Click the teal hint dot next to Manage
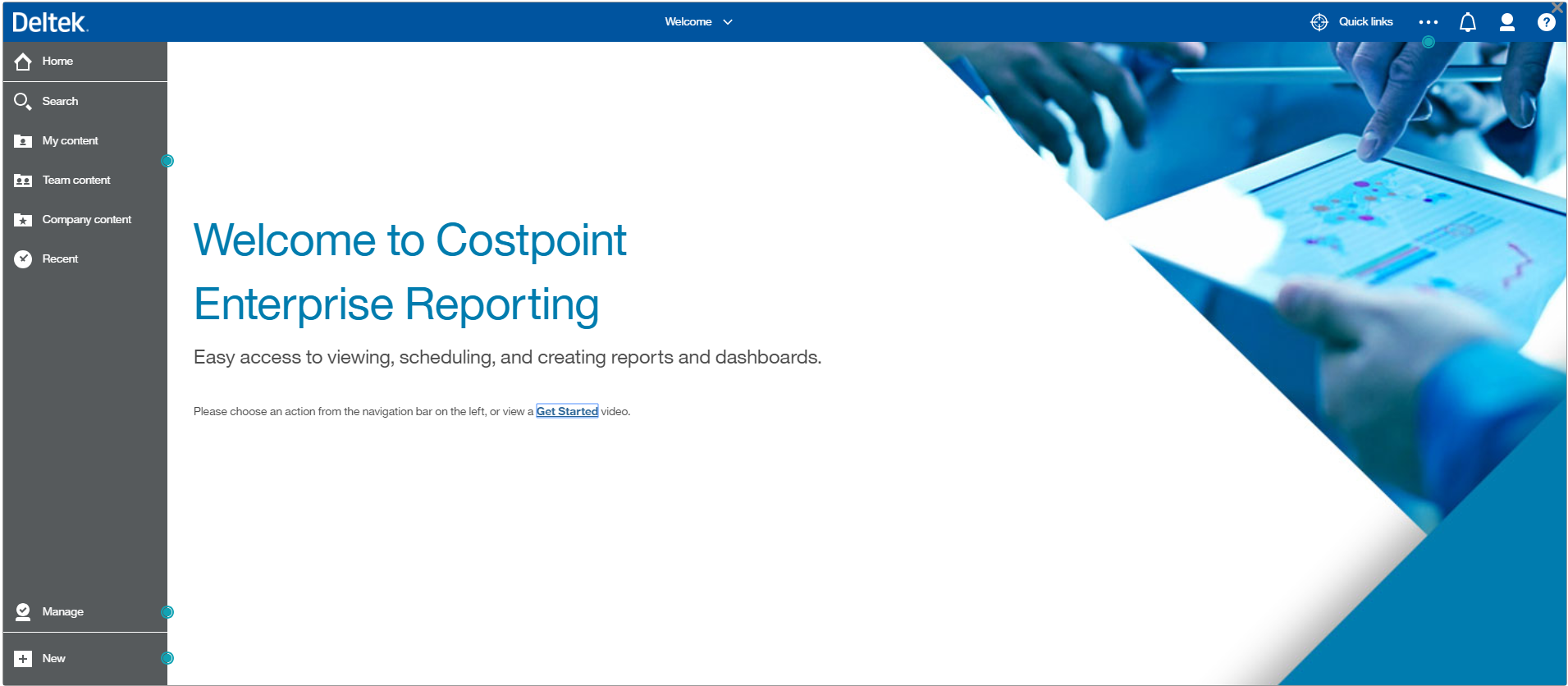Screen dimensions: 1568x686 point(167,612)
